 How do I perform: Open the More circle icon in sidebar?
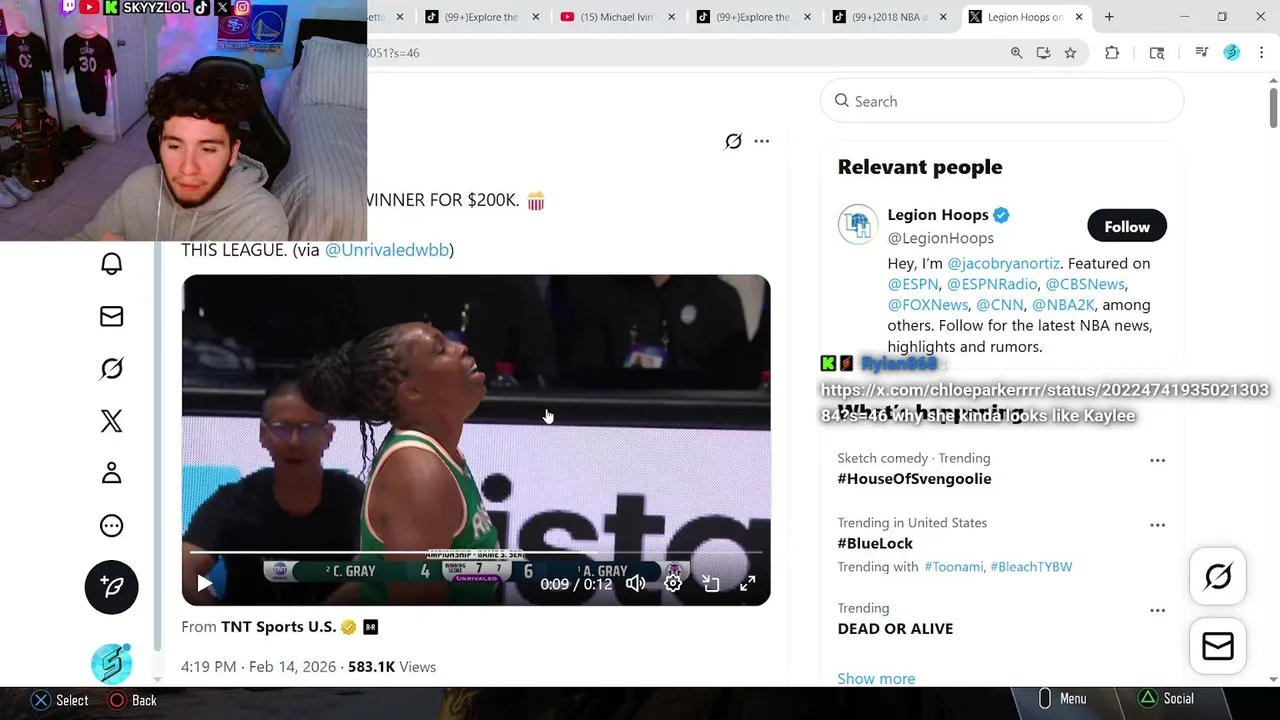point(111,526)
